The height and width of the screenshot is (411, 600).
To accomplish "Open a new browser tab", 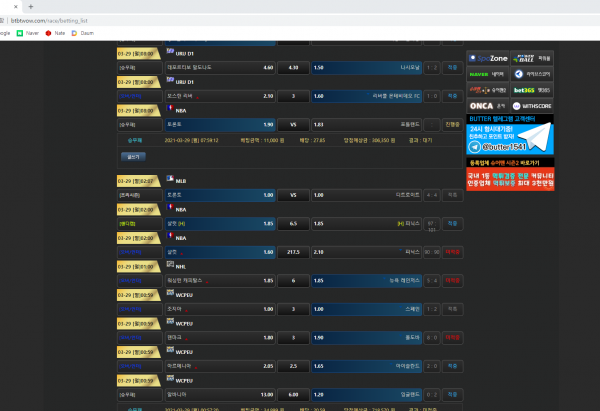I will coord(30,6).
